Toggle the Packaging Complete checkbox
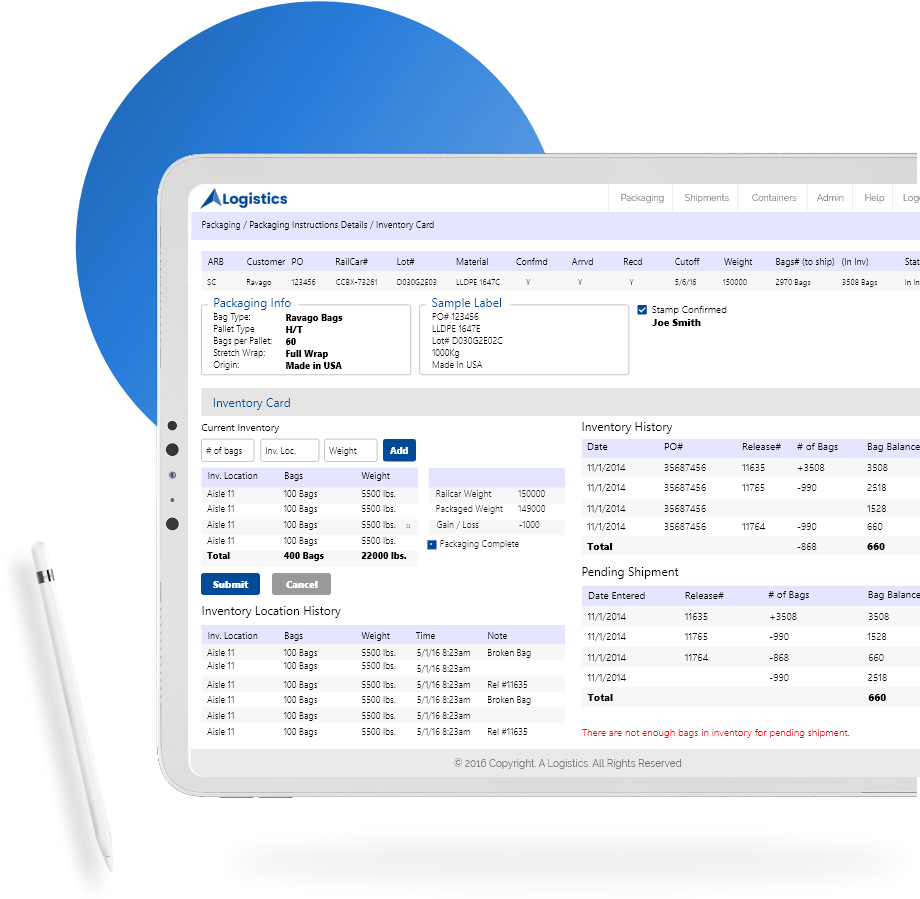 432,545
